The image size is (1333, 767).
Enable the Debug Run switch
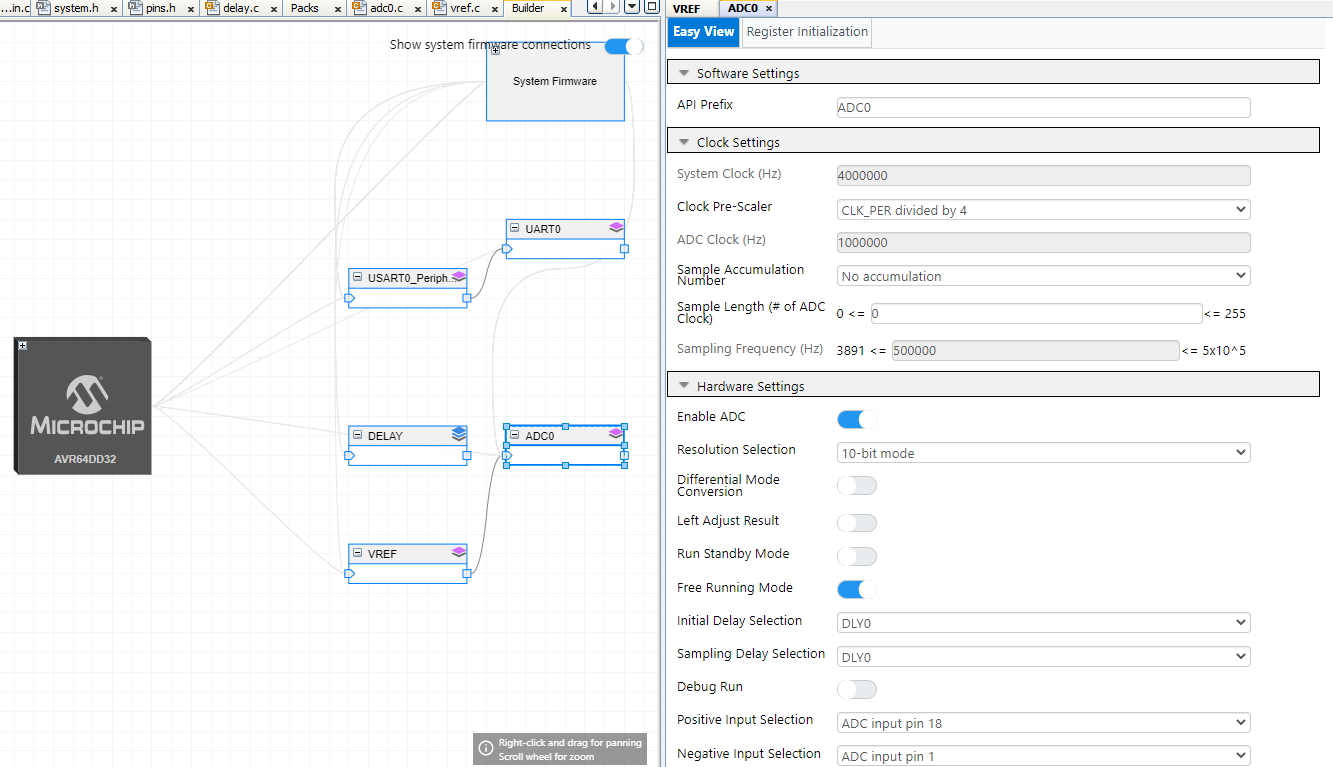tap(857, 689)
